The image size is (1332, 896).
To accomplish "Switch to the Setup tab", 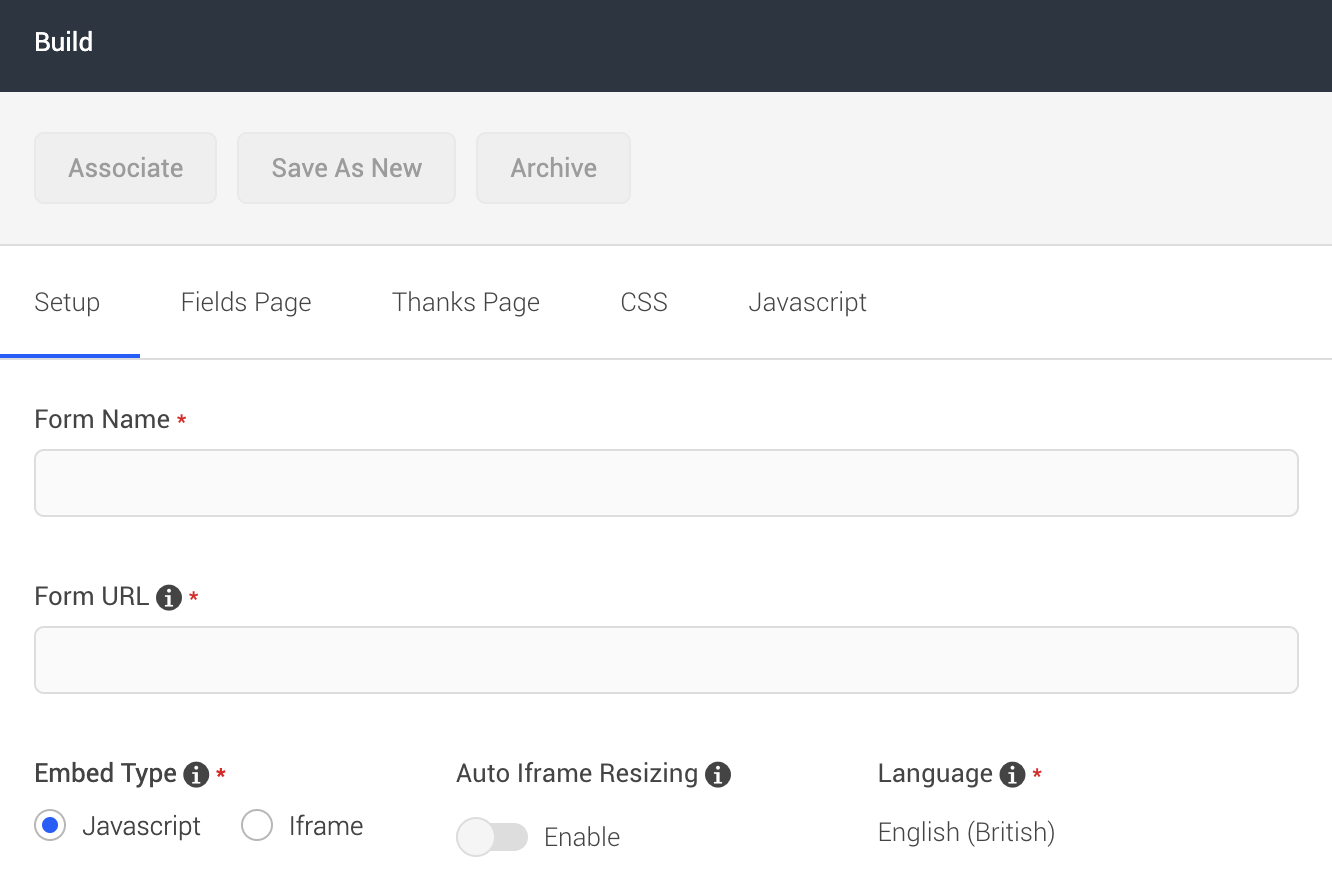I will coord(67,302).
